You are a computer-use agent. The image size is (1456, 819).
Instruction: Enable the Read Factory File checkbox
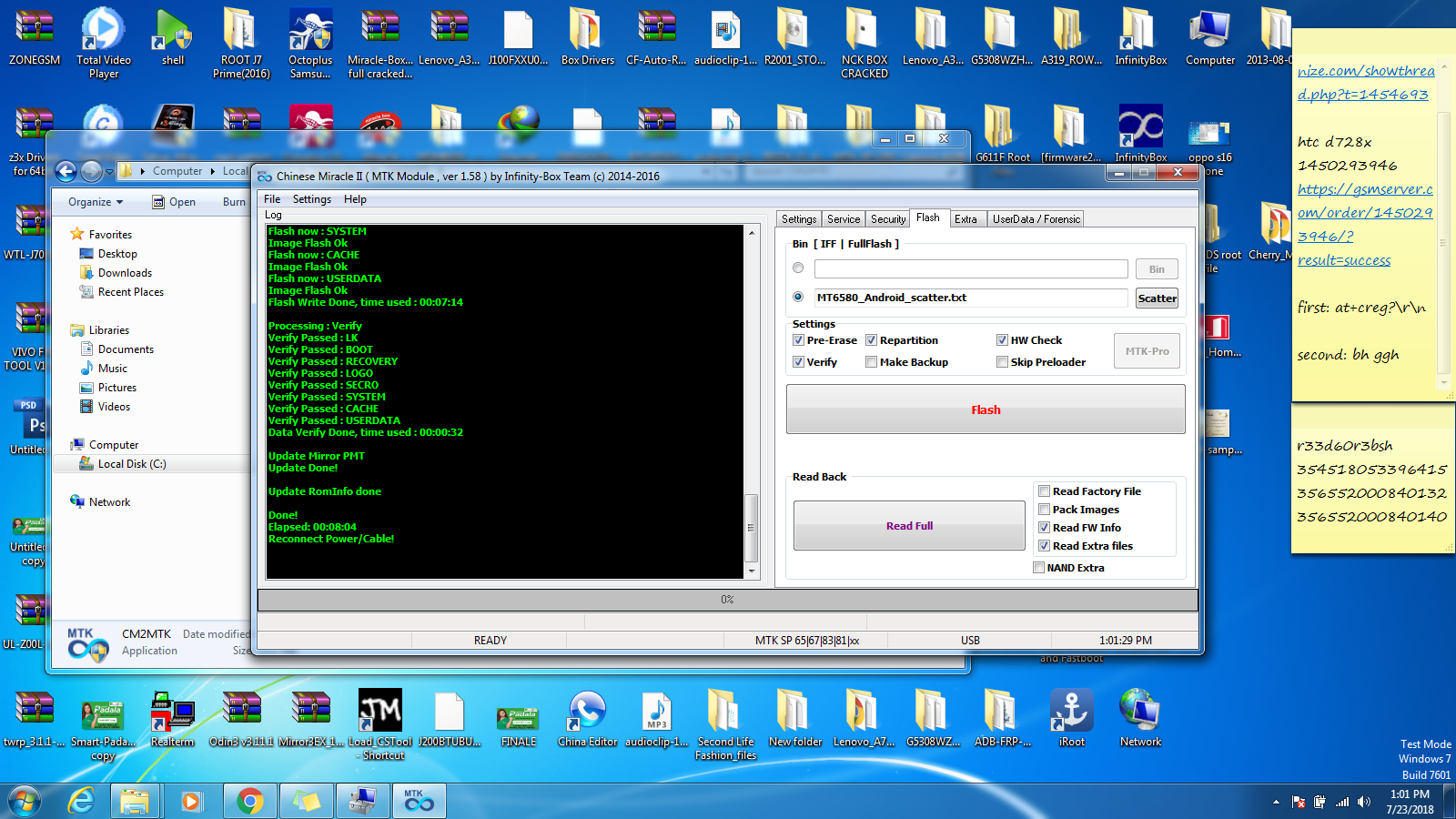(1045, 491)
